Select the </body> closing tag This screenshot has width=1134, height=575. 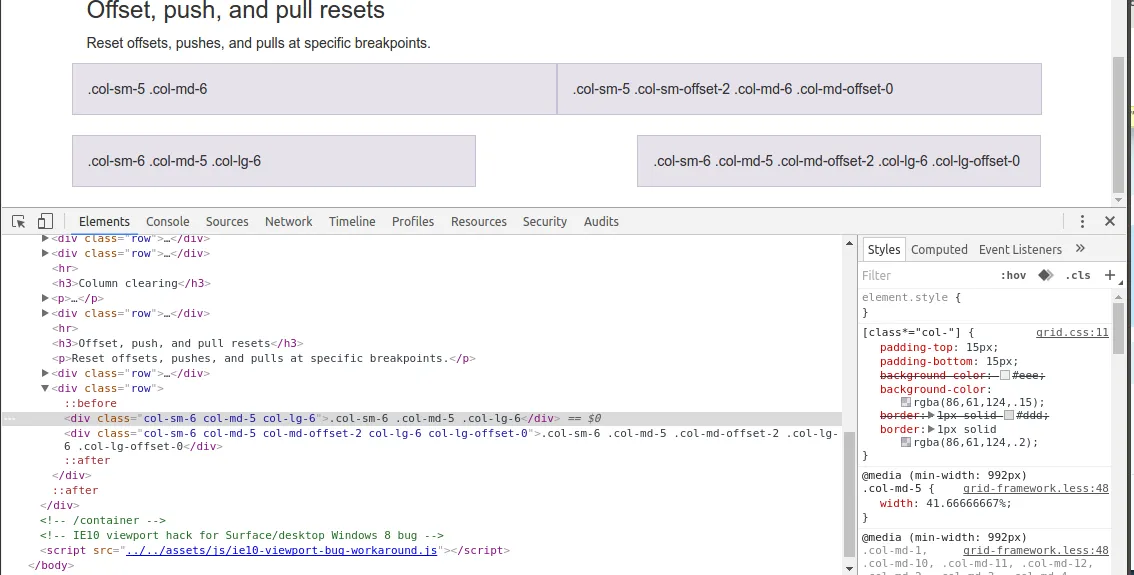[x=51, y=566]
